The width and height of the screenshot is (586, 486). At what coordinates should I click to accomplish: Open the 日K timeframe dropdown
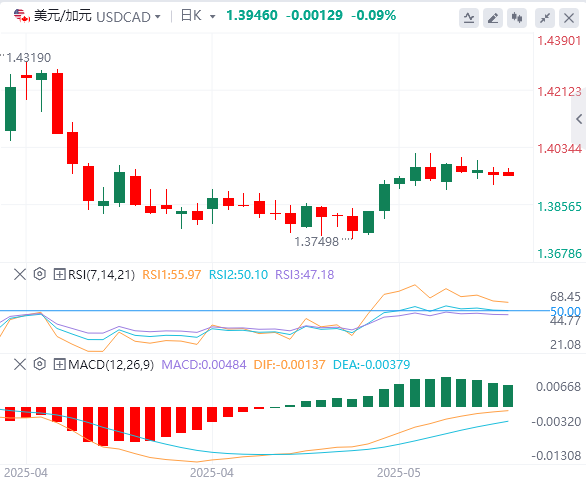[x=213, y=17]
